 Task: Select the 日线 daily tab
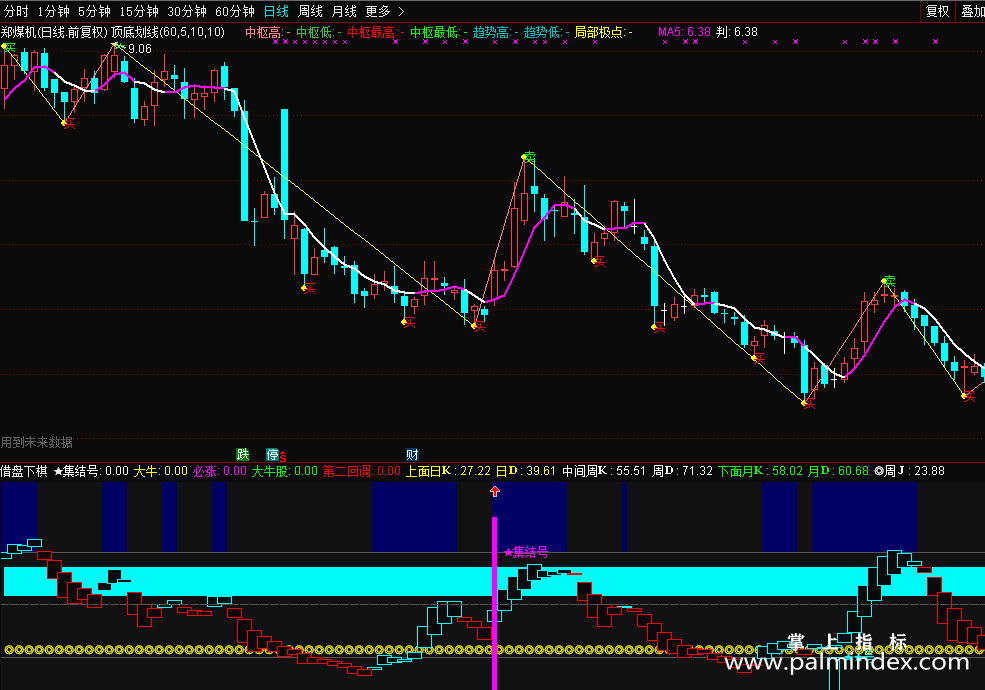pos(276,11)
